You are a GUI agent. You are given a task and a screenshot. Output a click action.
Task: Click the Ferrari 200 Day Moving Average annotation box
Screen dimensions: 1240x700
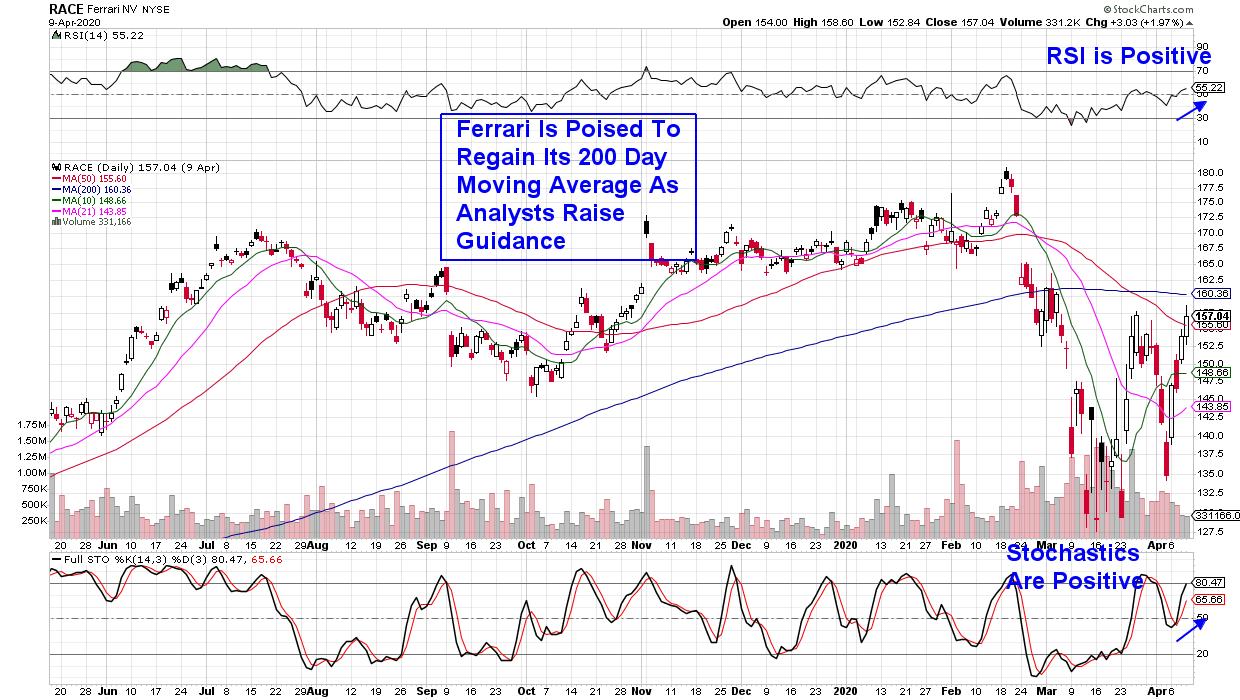tap(568, 185)
